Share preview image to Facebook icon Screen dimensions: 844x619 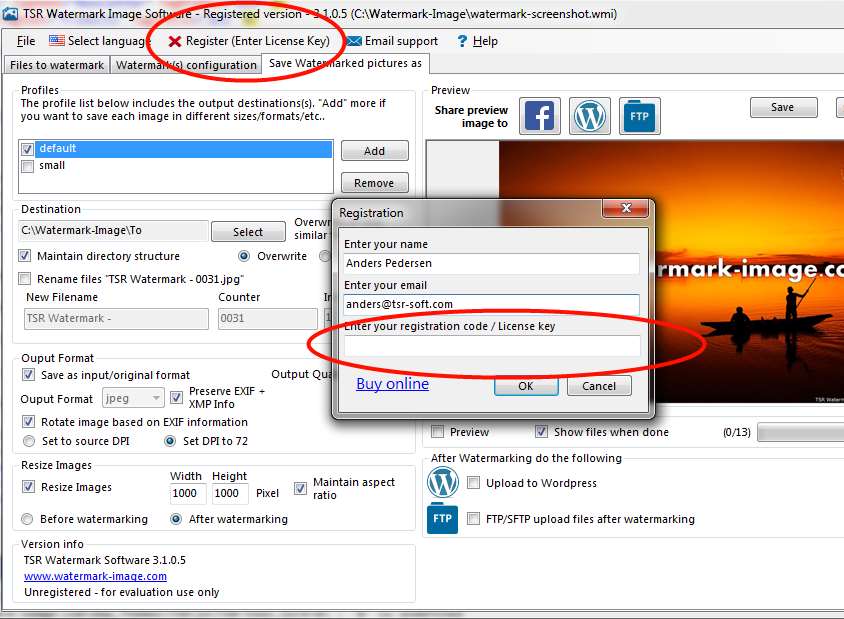pyautogui.click(x=539, y=116)
